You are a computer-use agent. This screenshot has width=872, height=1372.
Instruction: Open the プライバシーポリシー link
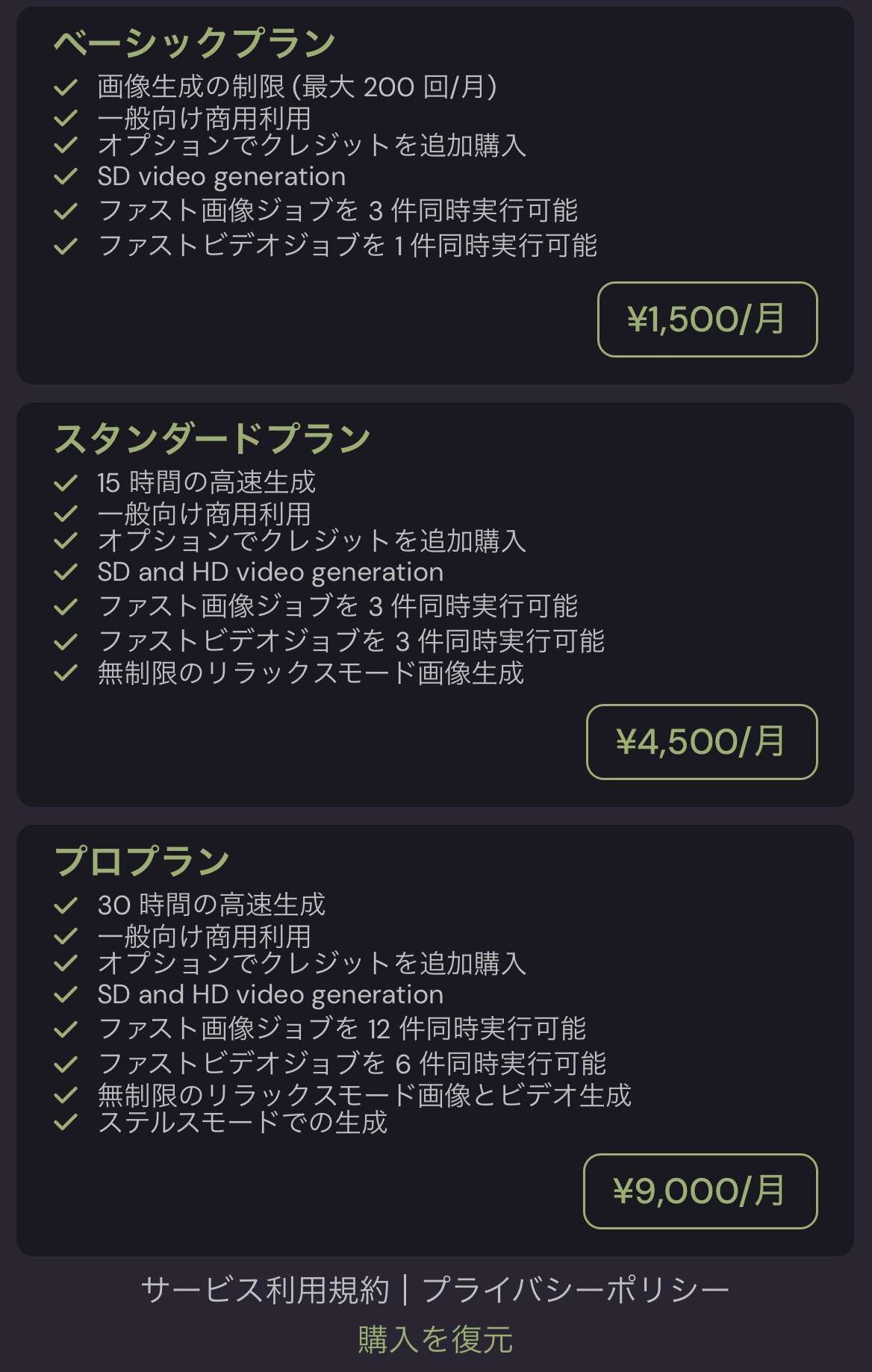(576, 1290)
